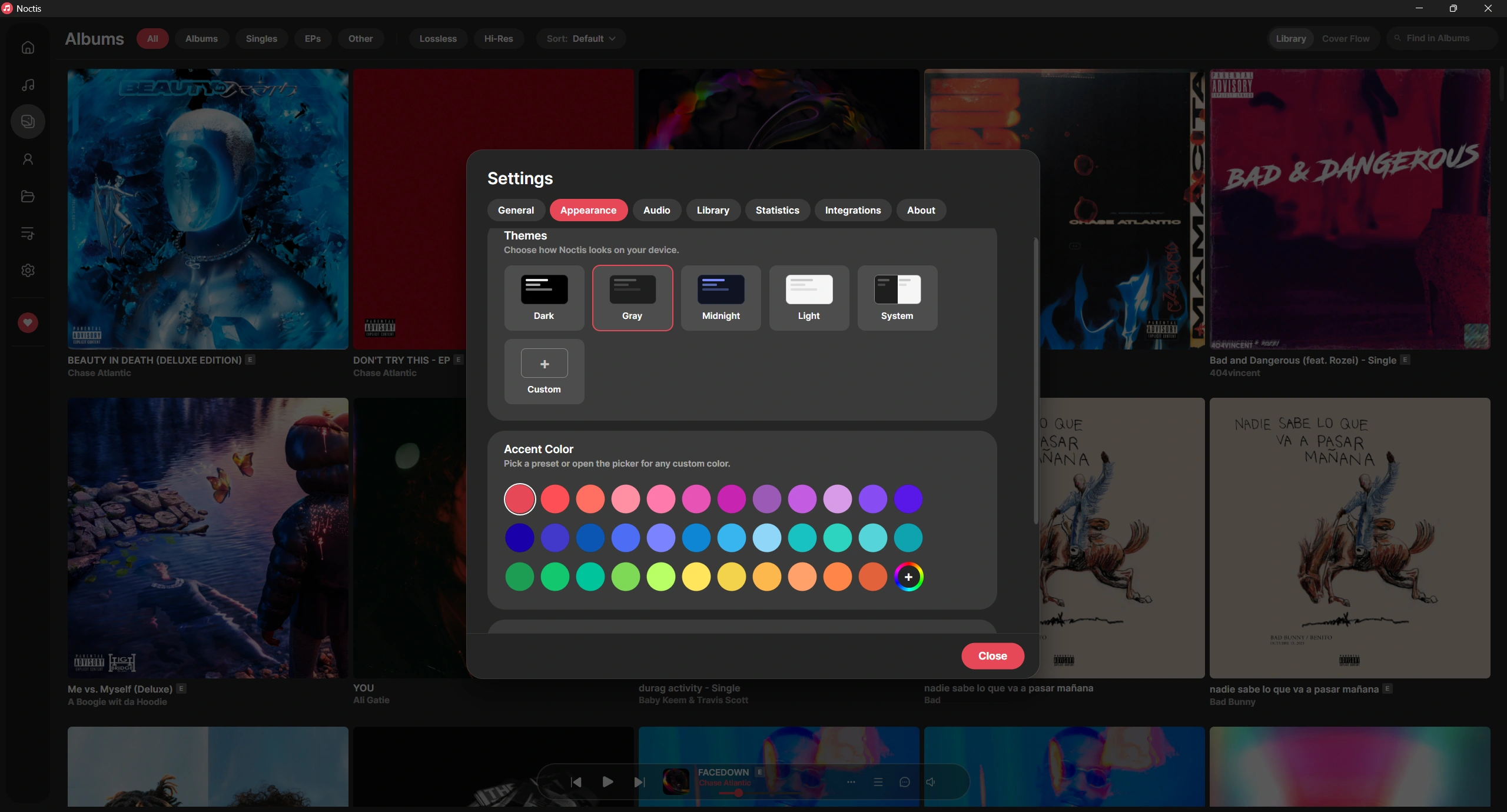
Task: Click the 404vincent artist name
Action: click(1234, 373)
